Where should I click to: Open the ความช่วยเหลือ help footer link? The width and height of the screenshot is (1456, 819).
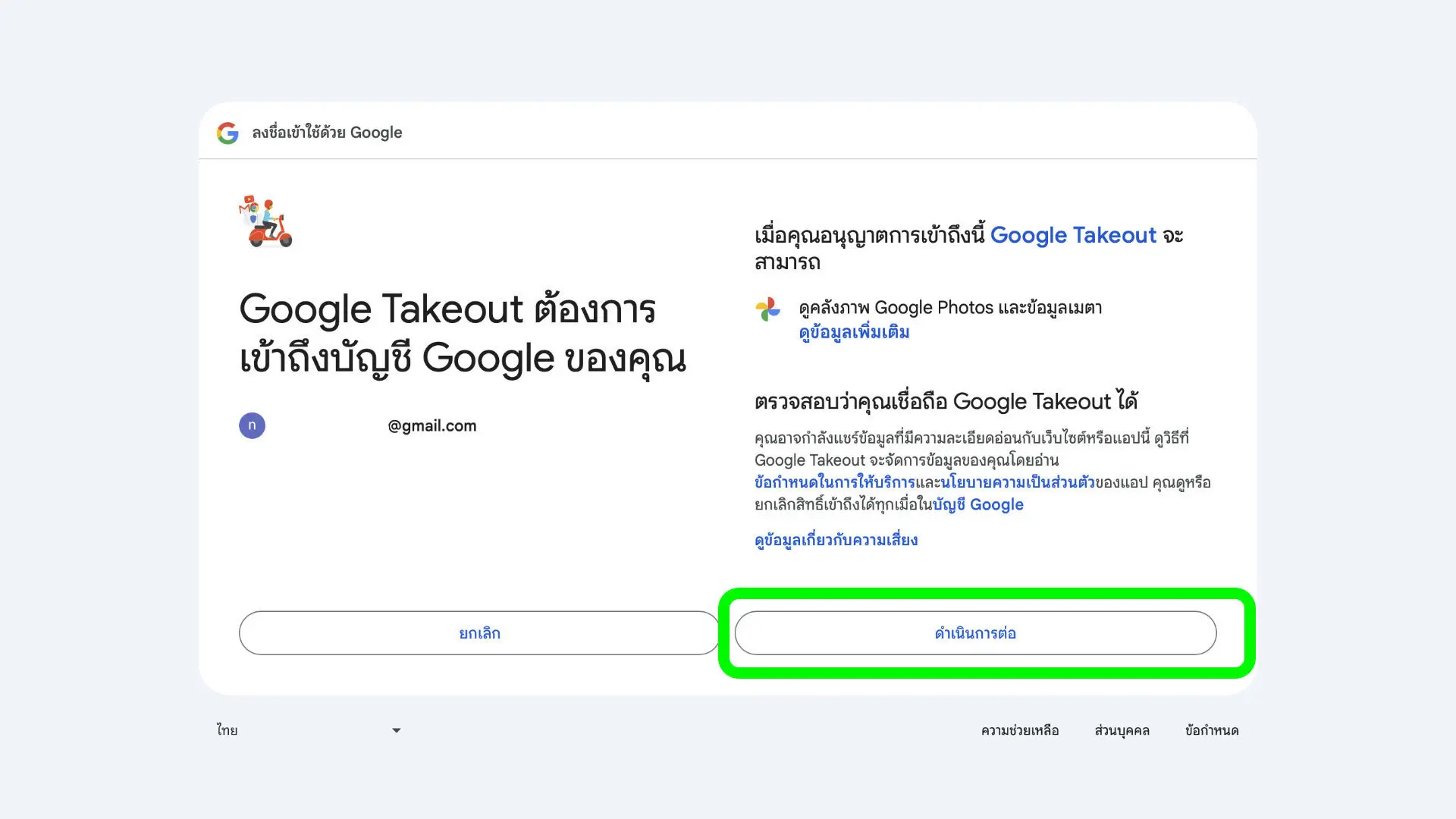click(x=1019, y=730)
